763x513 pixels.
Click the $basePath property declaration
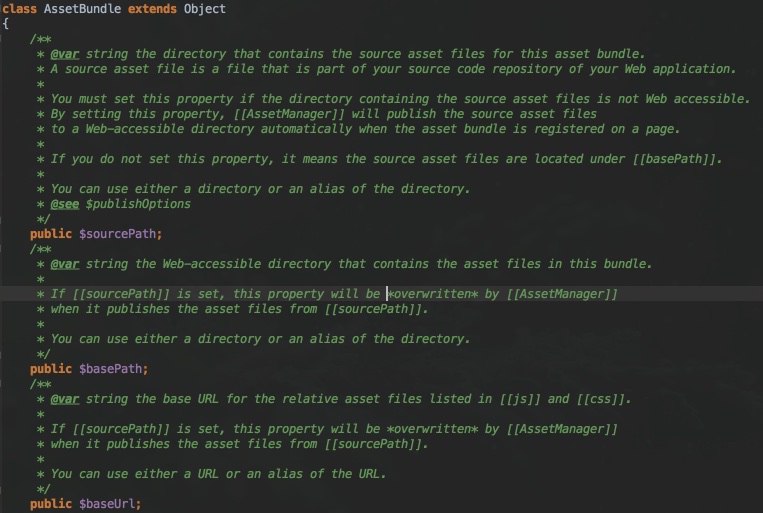pyautogui.click(x=112, y=368)
